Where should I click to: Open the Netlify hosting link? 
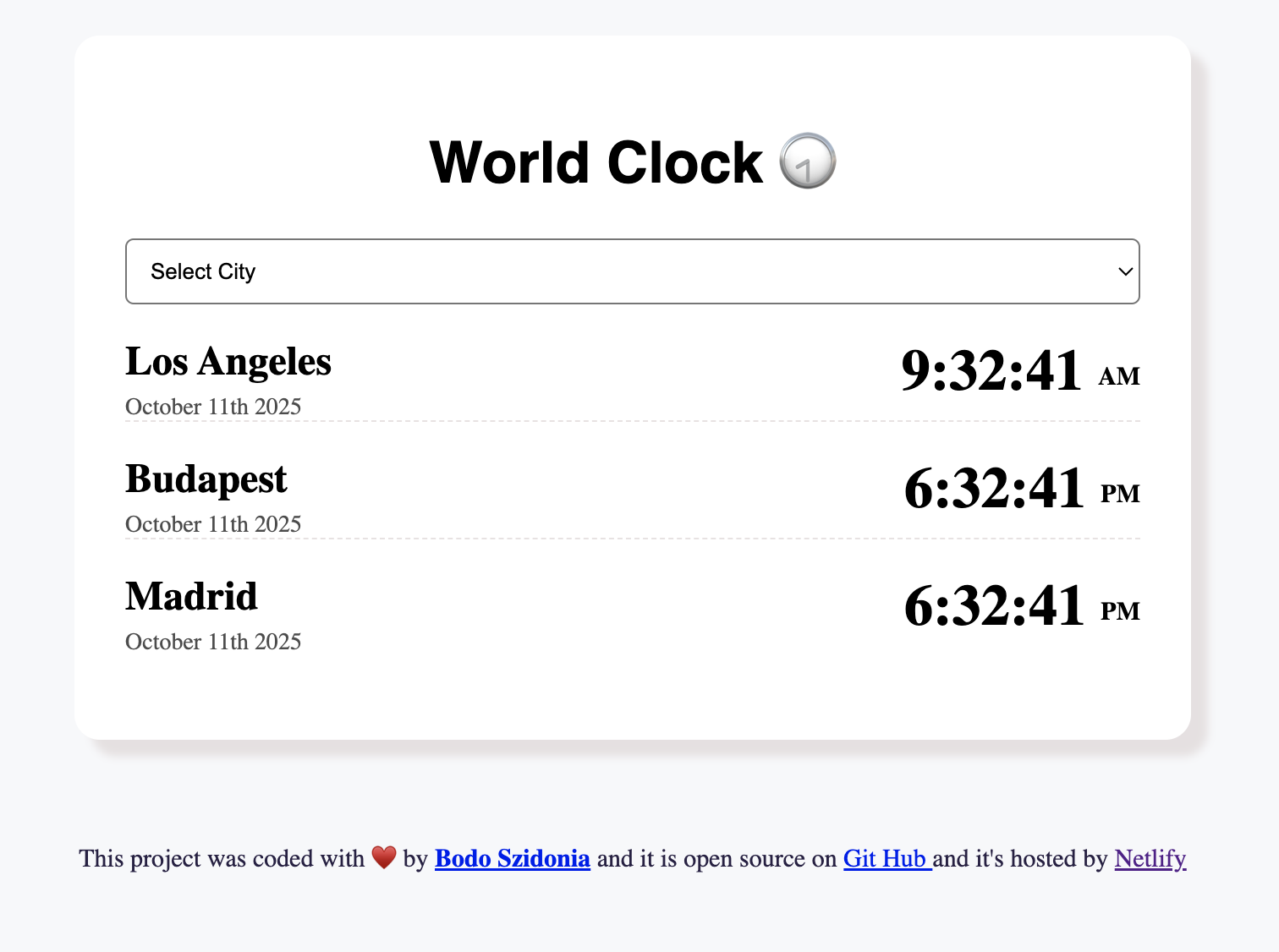point(1150,858)
